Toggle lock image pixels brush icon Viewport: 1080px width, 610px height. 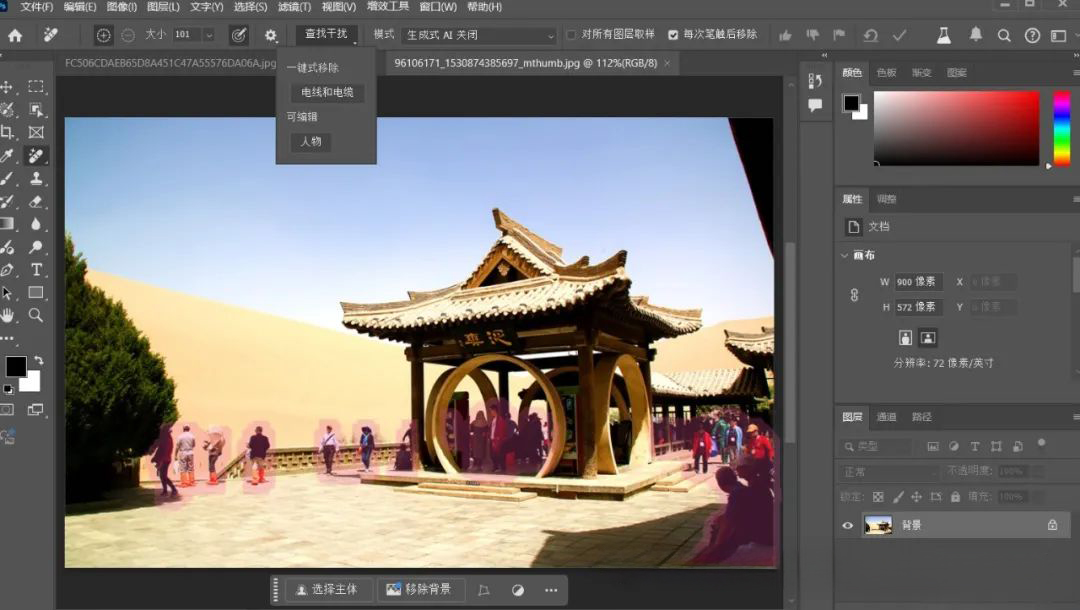tap(898, 496)
